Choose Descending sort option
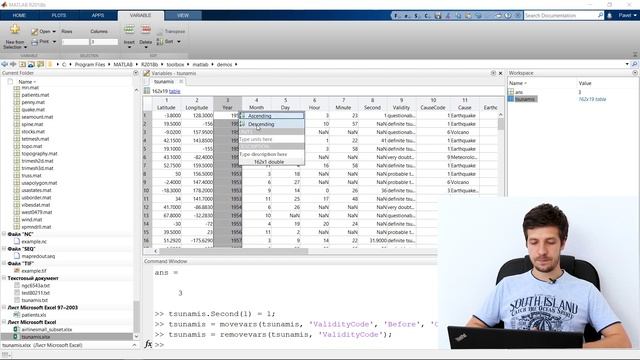 click(272, 124)
